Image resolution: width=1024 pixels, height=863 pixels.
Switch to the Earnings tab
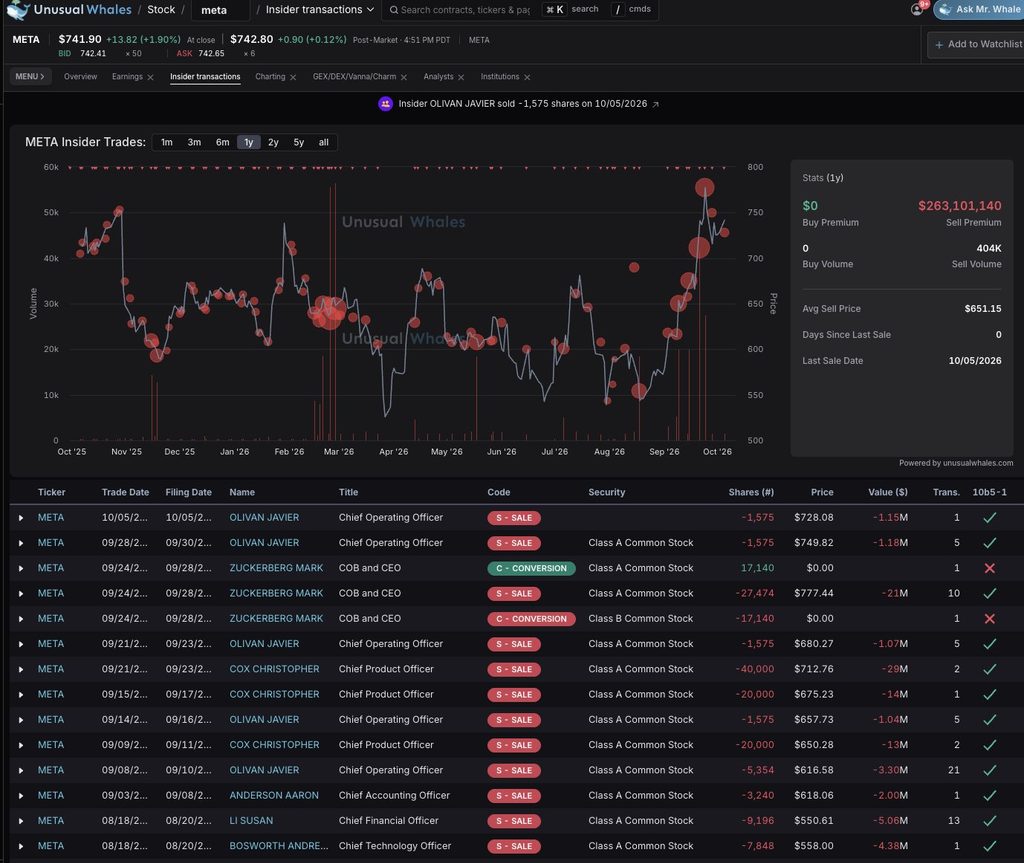click(x=127, y=76)
